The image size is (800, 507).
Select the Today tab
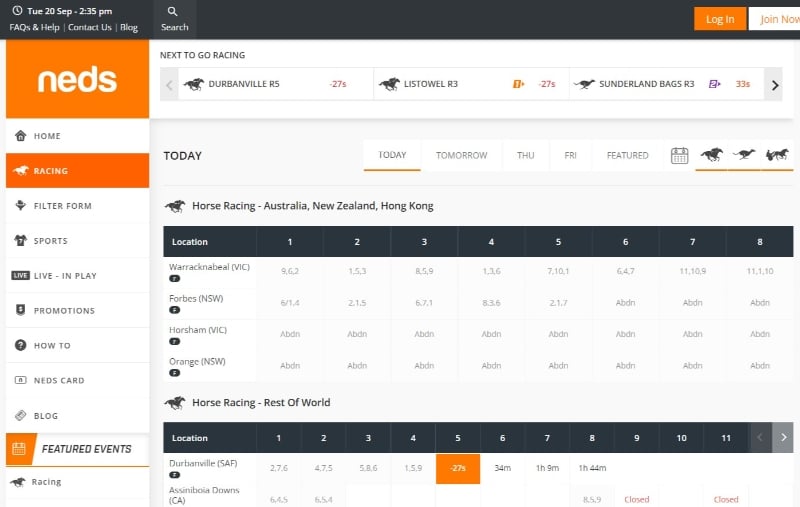point(392,155)
